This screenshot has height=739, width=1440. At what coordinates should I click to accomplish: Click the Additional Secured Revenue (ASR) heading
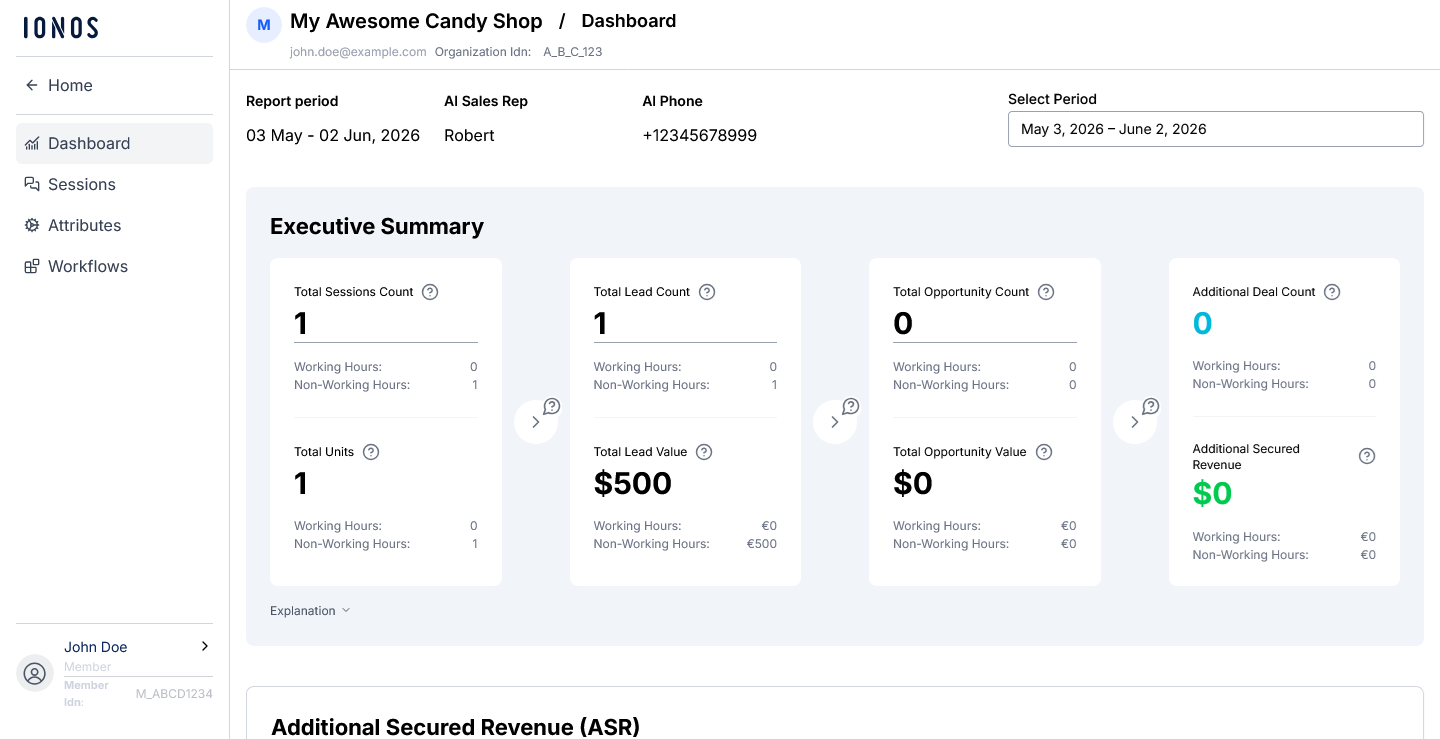point(455,727)
